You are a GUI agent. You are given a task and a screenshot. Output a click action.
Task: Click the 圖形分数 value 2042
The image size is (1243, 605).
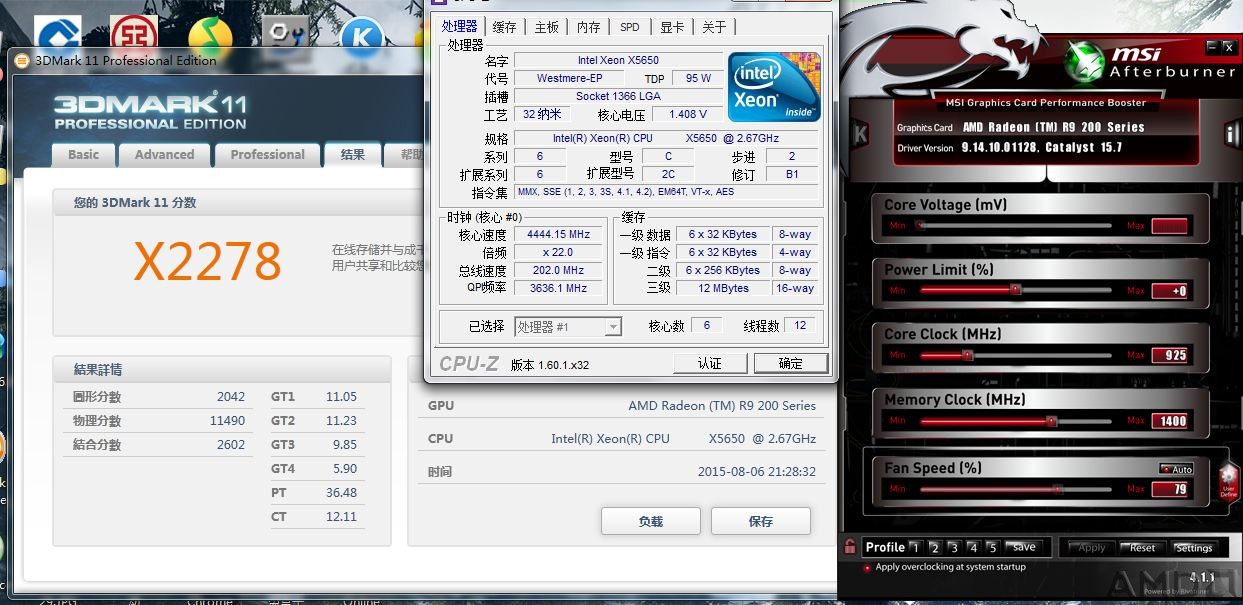(x=231, y=397)
